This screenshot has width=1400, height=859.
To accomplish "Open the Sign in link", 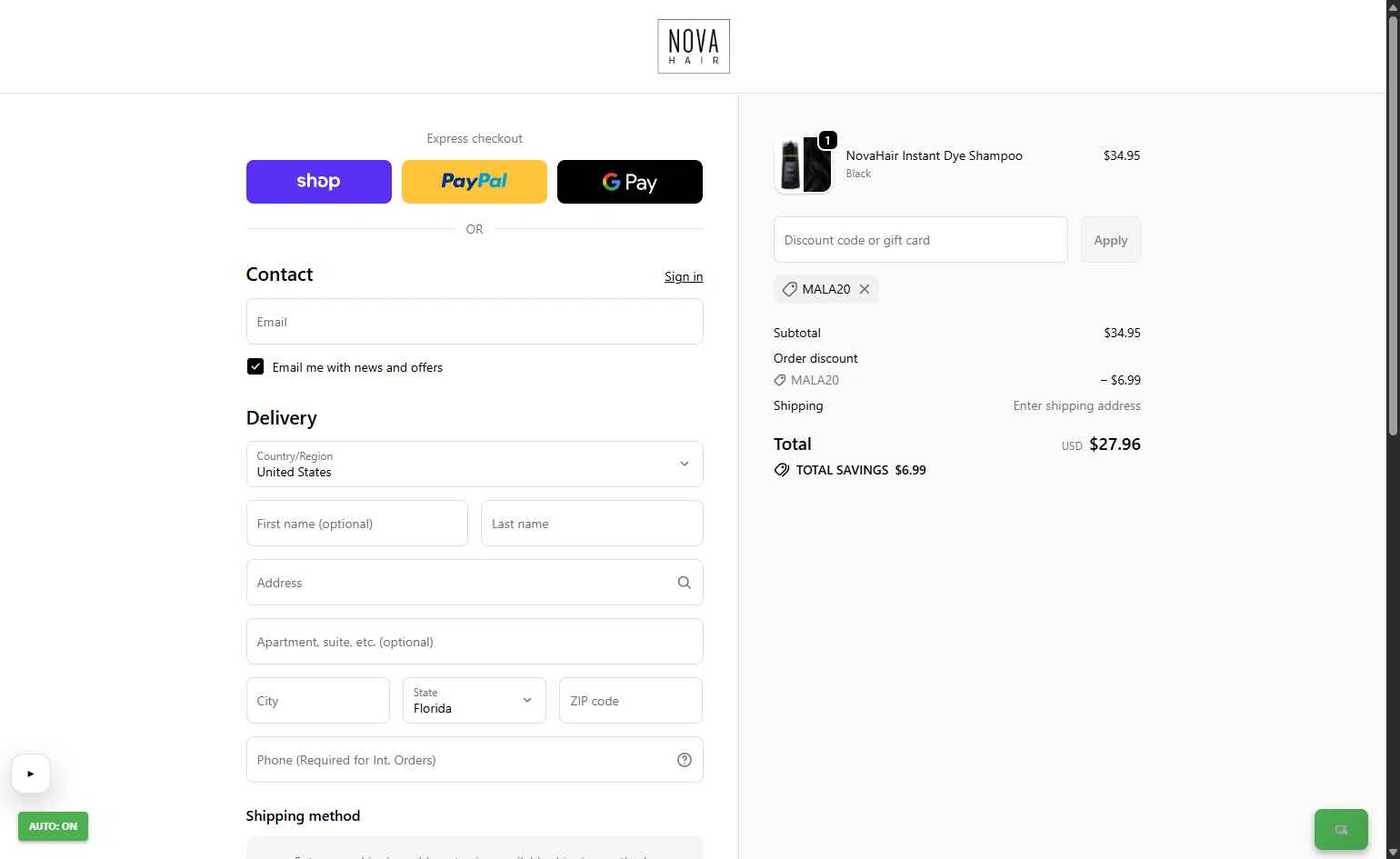I will tap(684, 276).
